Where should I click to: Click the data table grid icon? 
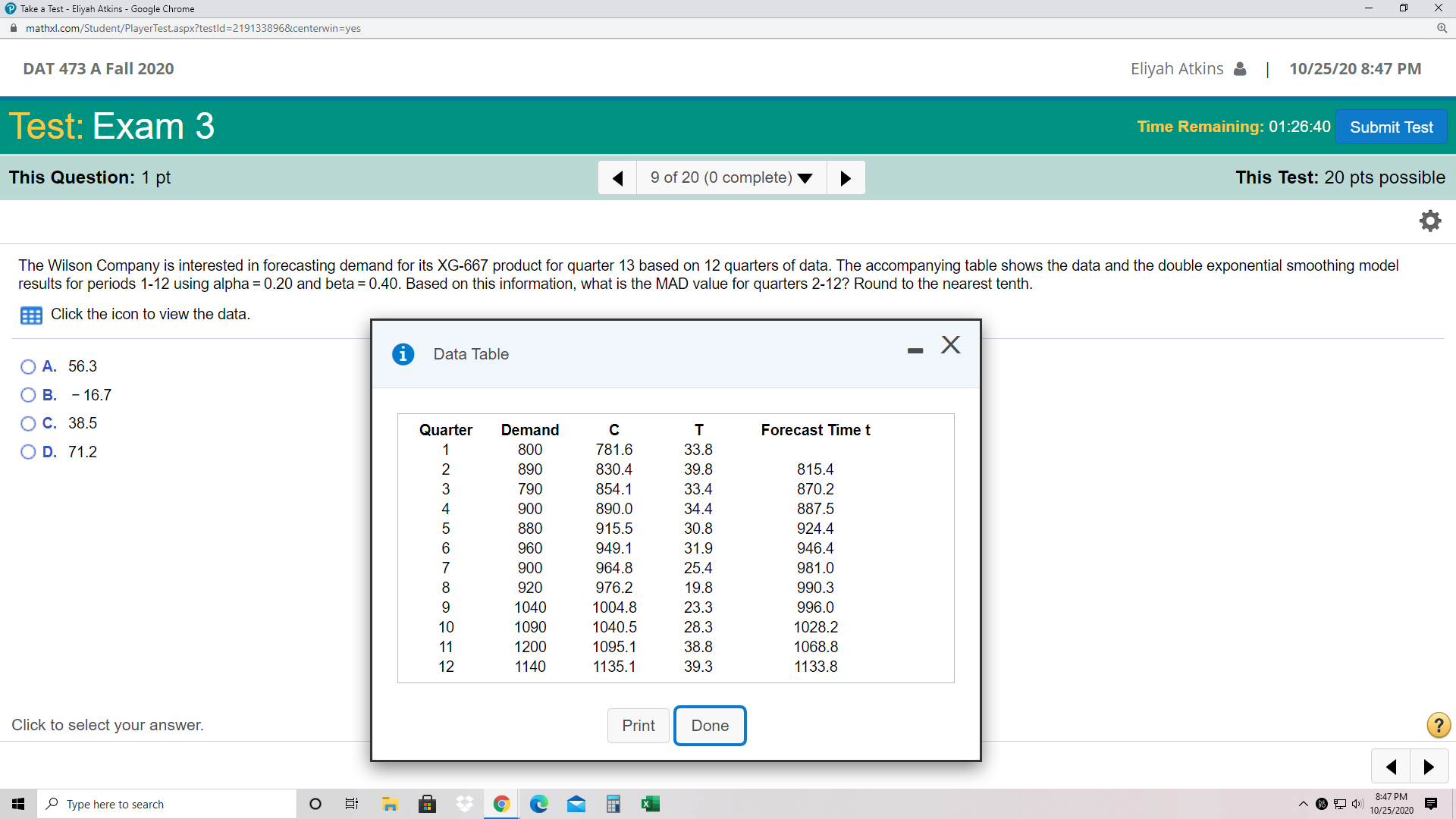(x=31, y=315)
